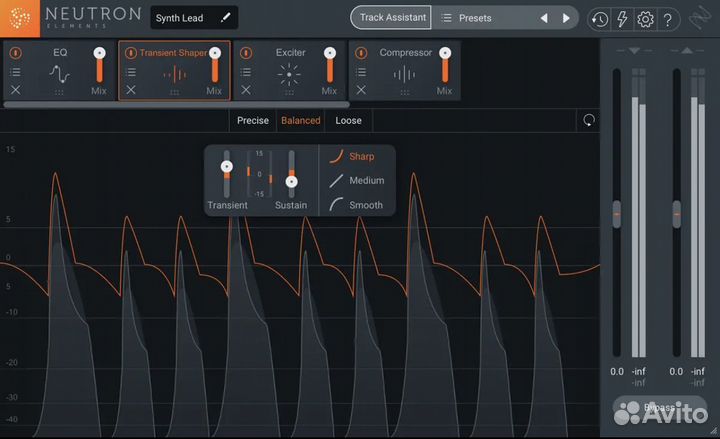The image size is (720, 439).
Task: Select the Transient Shaper waveform icon
Action: pos(174,74)
